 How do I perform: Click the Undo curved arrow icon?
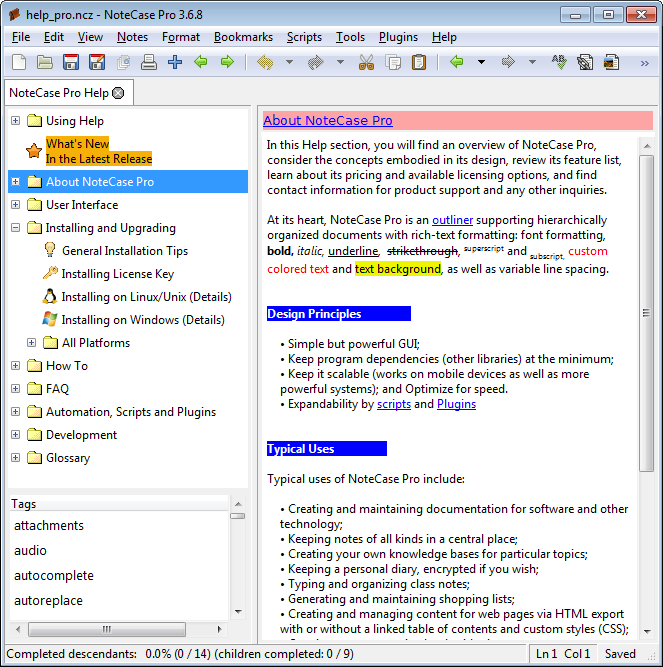point(265,62)
